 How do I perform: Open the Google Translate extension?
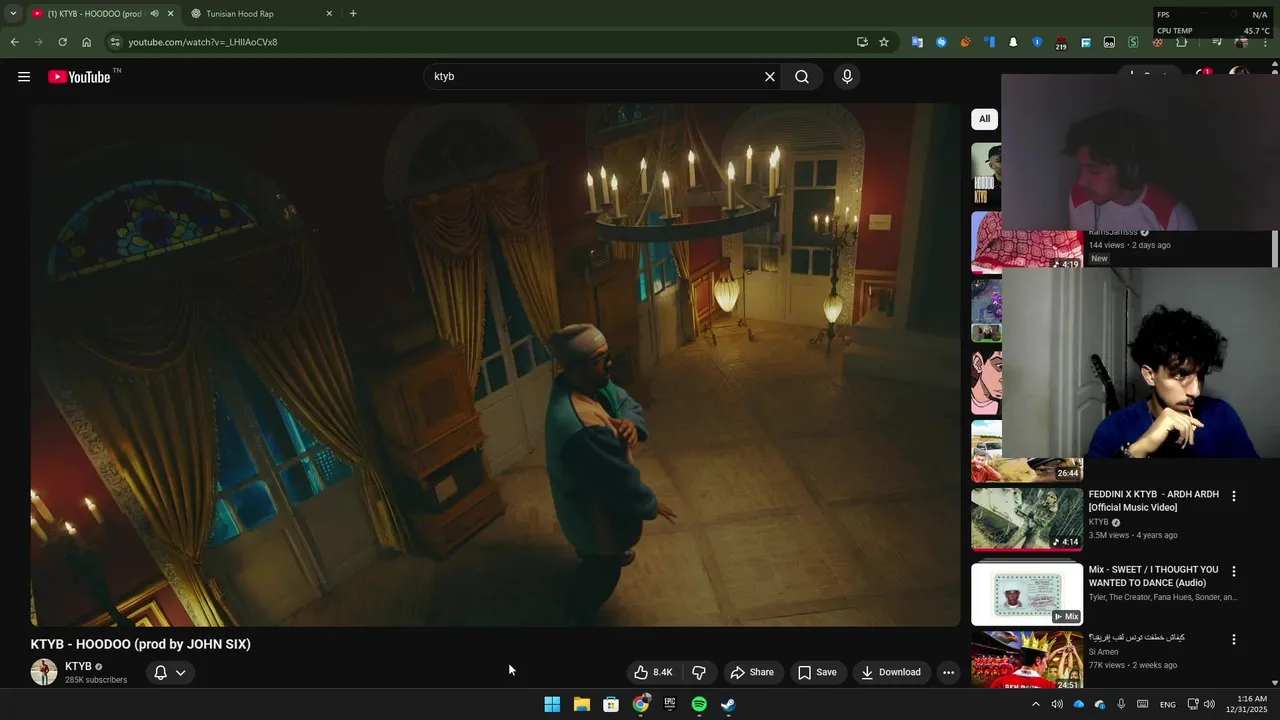pyautogui.click(x=917, y=42)
